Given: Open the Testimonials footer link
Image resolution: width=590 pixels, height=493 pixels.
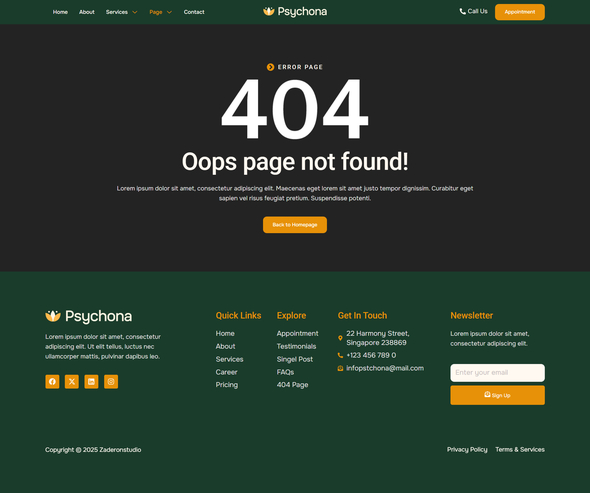Looking at the screenshot, I should tap(297, 346).
